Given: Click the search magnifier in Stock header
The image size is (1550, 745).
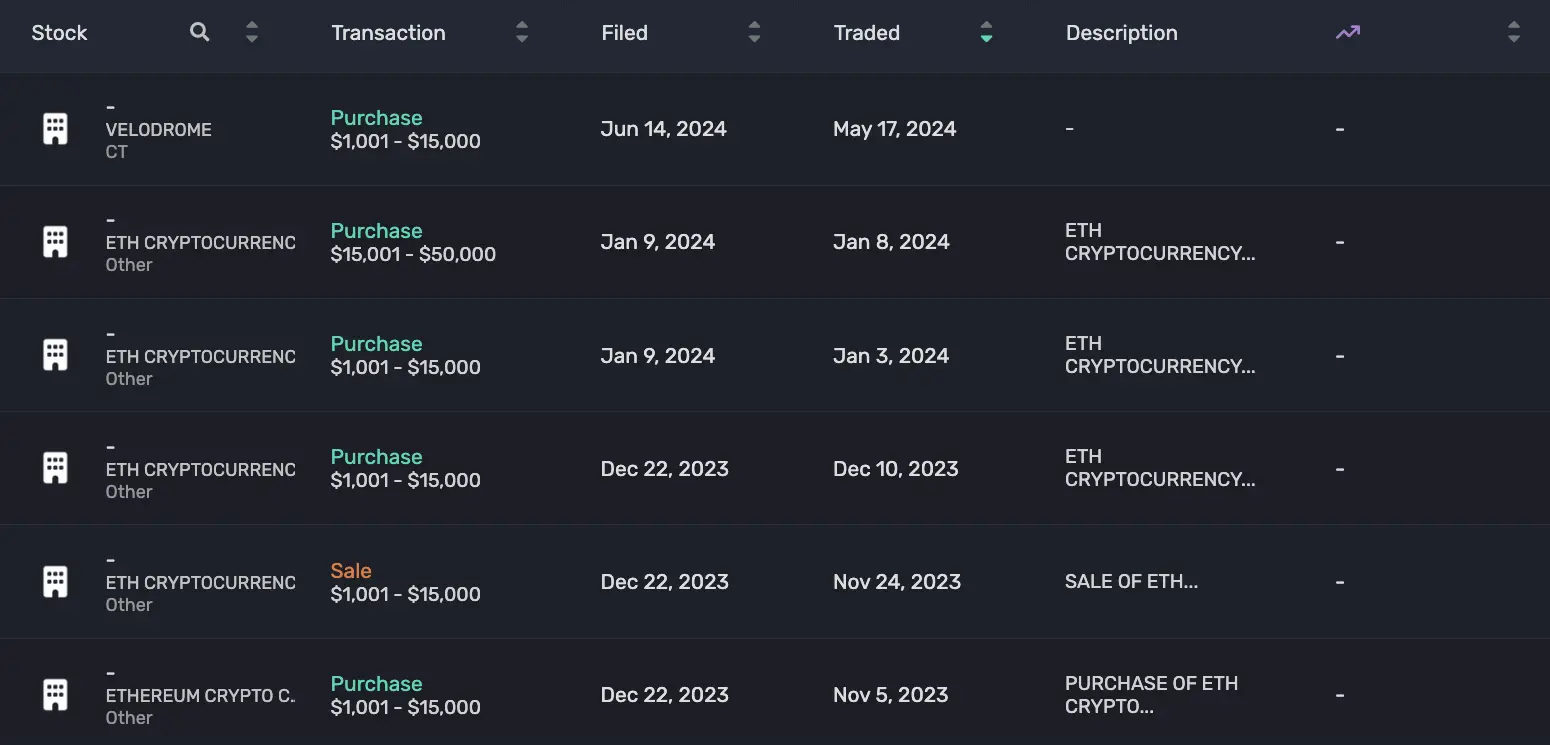Looking at the screenshot, I should 200,32.
